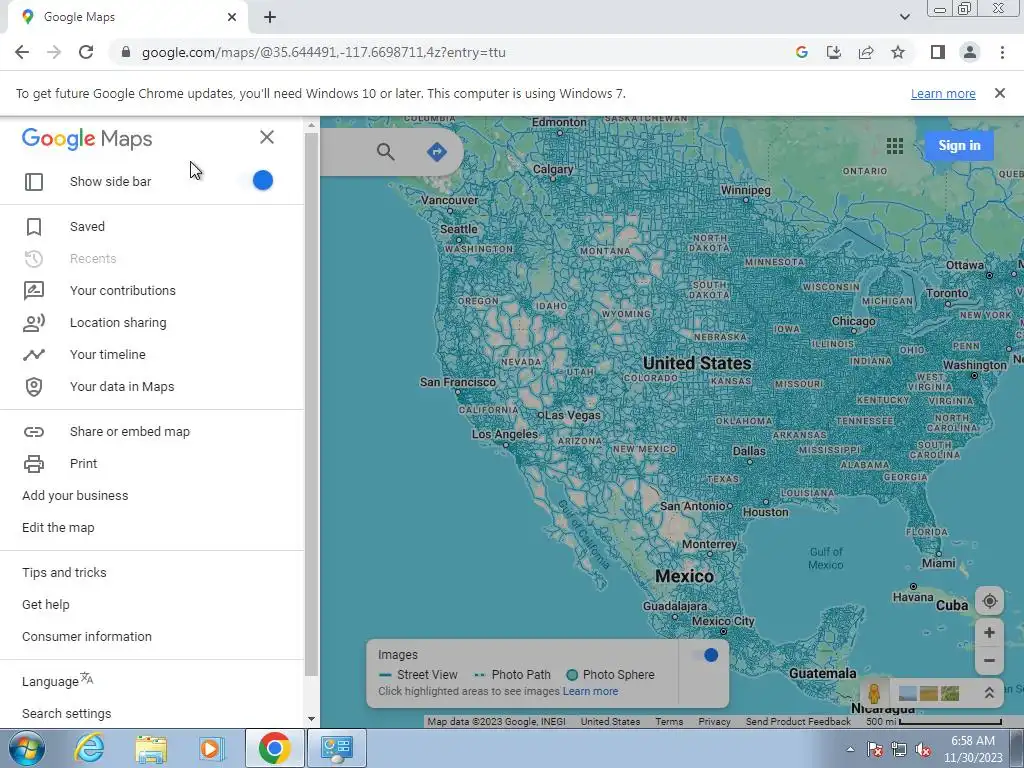
Task: Click the Your timeline graph icon
Action: (x=34, y=355)
